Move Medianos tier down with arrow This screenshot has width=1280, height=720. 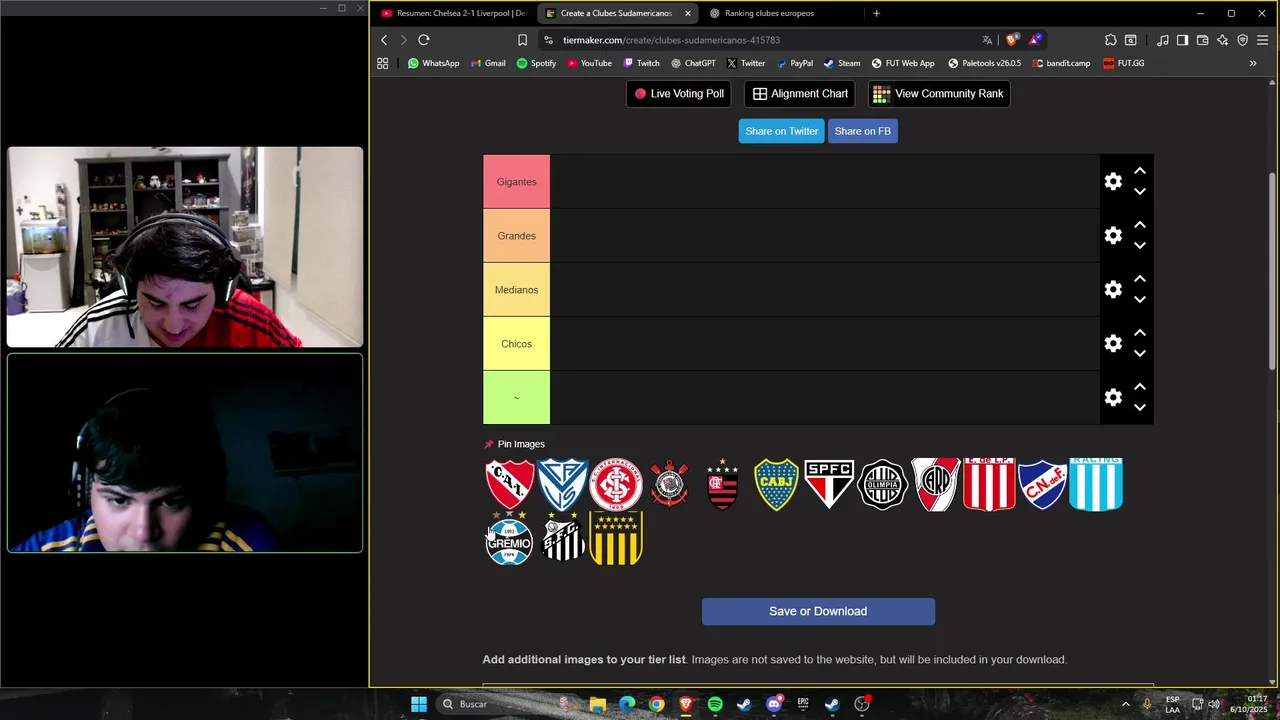click(1140, 299)
